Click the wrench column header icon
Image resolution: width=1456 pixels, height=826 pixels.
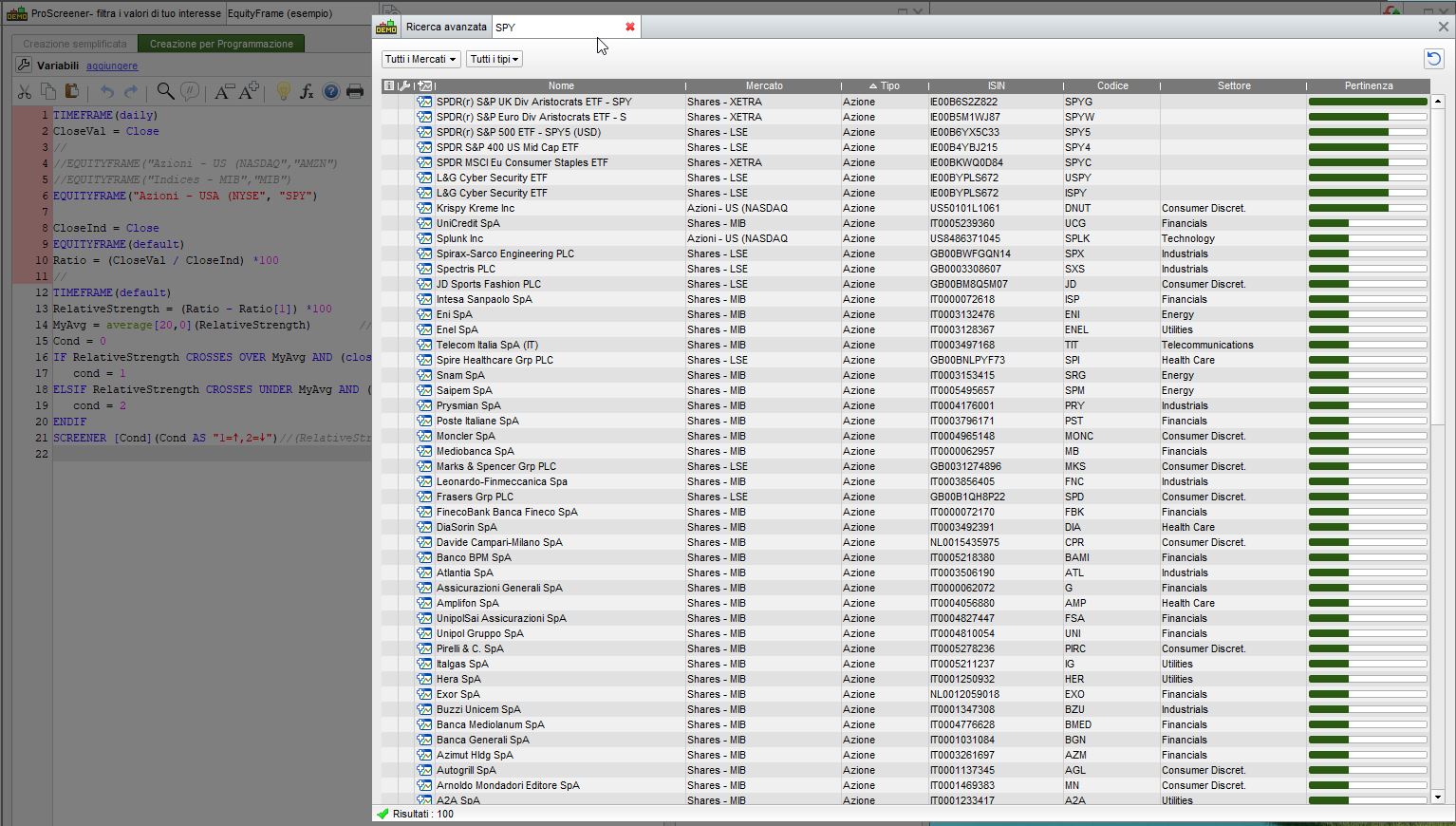(x=405, y=85)
